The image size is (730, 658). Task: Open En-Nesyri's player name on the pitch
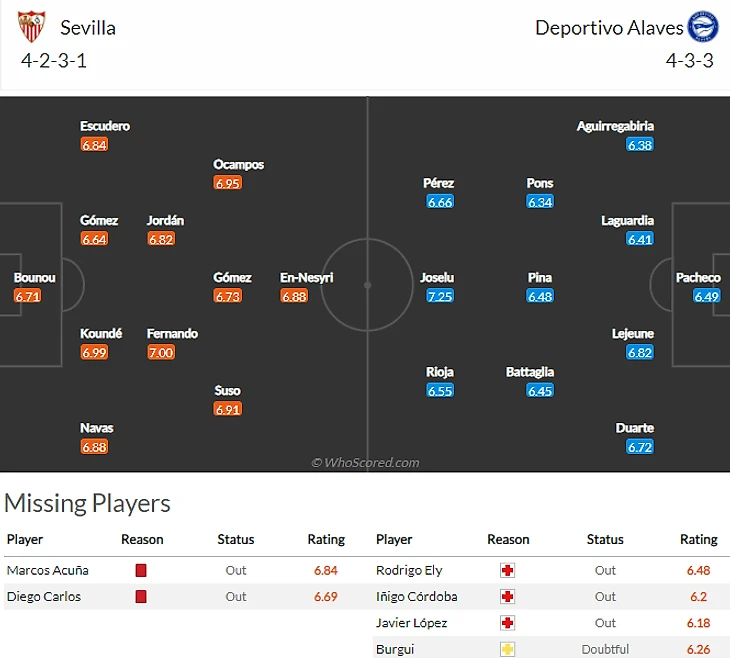307,278
